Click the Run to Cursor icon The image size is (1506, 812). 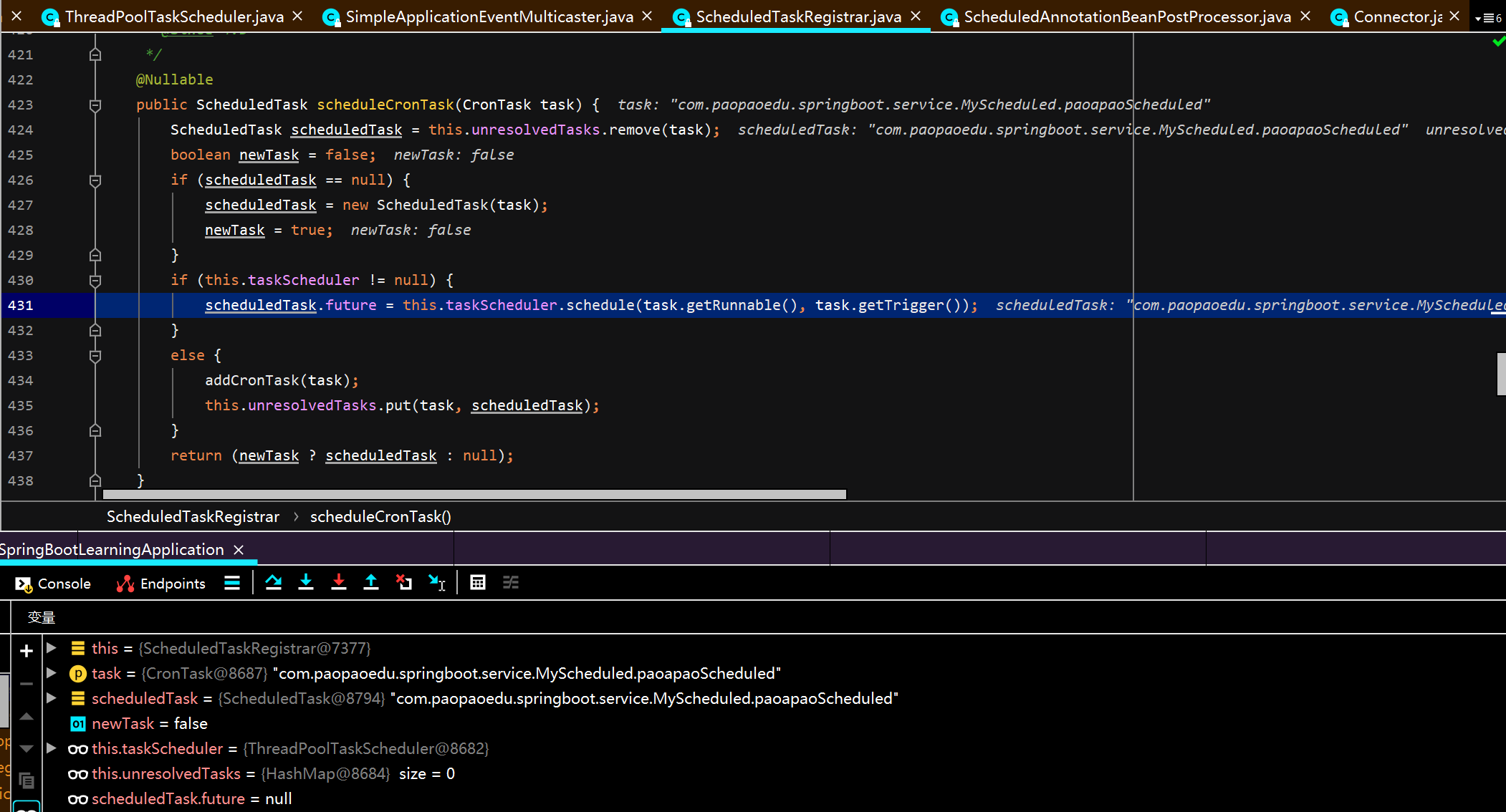[x=437, y=583]
